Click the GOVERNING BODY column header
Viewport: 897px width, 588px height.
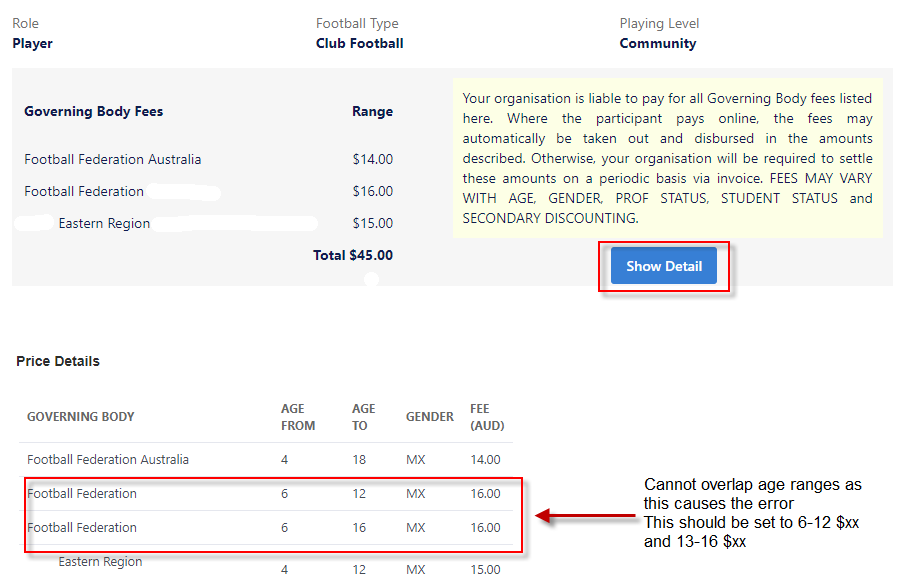point(81,416)
